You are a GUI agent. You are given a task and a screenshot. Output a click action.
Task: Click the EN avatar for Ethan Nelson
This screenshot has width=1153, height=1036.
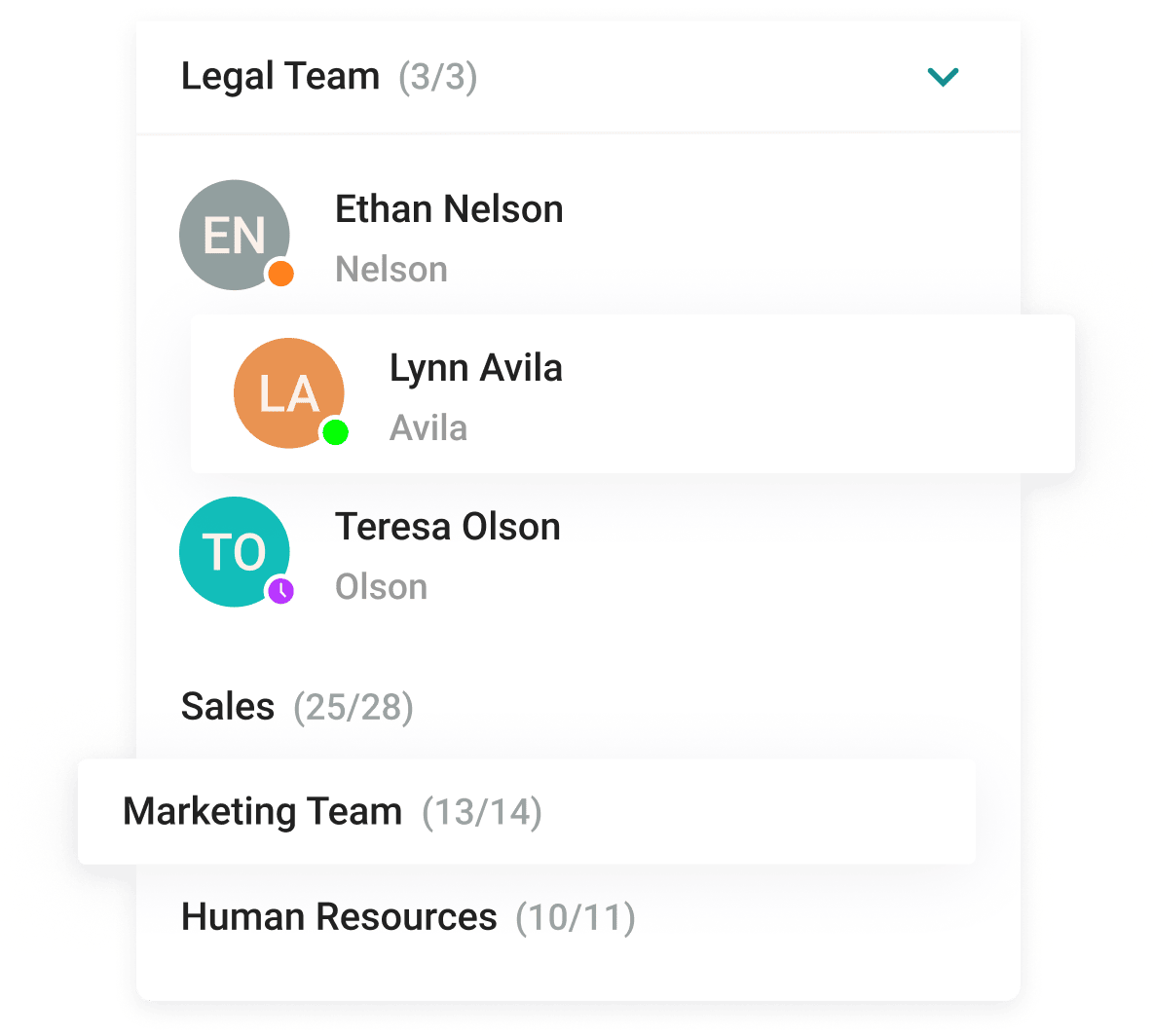point(234,234)
